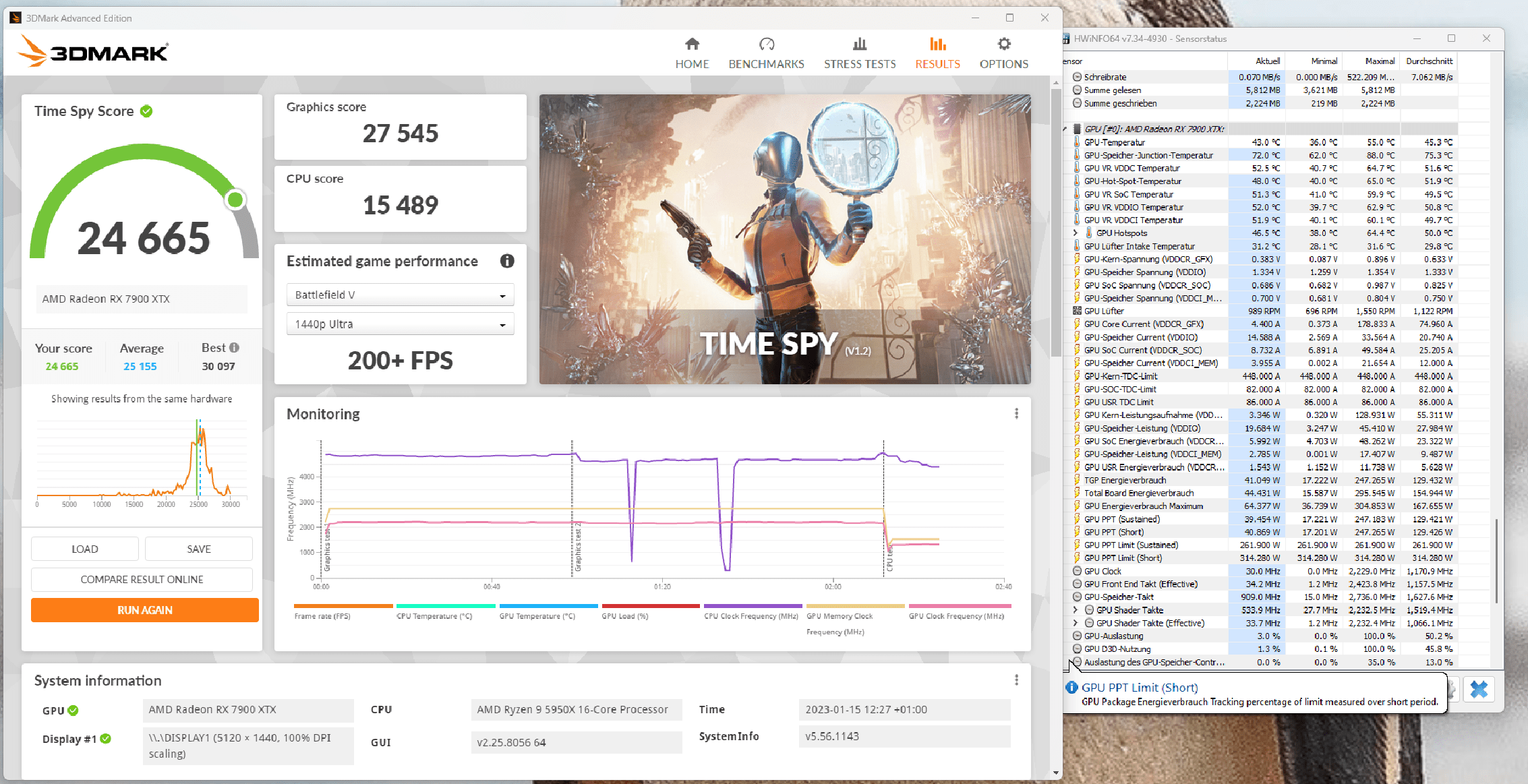Select the GPU-Speicher-Junction-Temperatur row
The image size is (1528, 784).
click(1261, 155)
